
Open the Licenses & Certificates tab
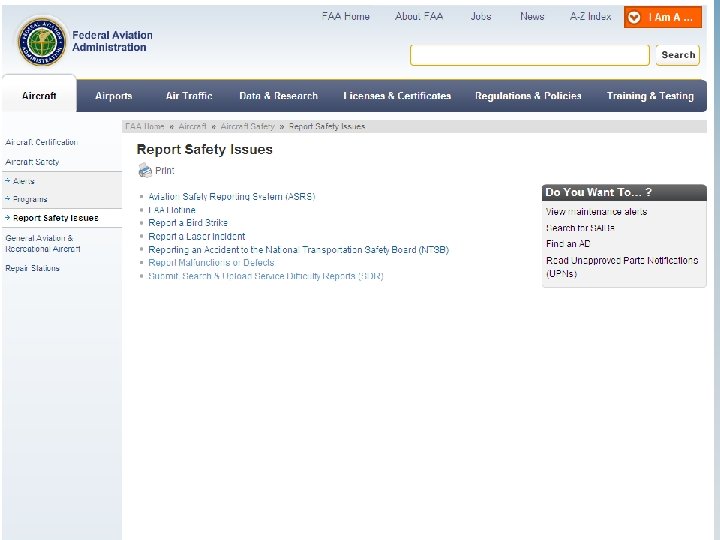[x=397, y=96]
